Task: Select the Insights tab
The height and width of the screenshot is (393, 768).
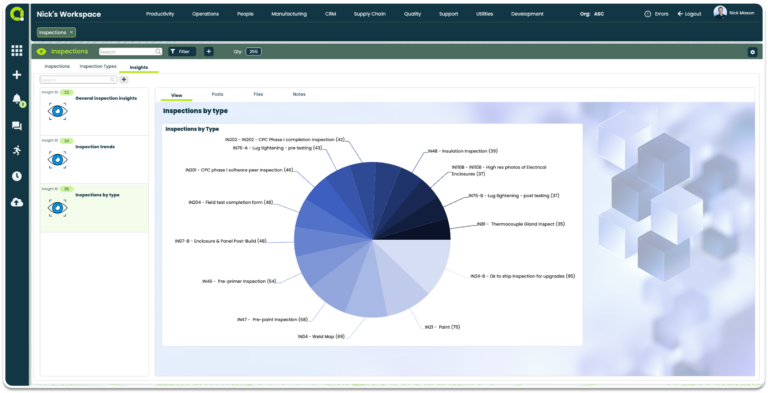Action: pyautogui.click(x=139, y=68)
